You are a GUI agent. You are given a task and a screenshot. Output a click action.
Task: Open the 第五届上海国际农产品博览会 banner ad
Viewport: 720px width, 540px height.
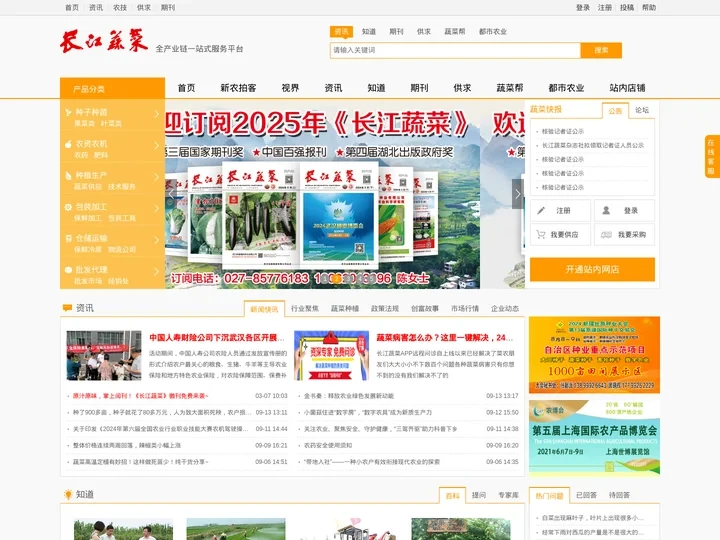tap(594, 437)
